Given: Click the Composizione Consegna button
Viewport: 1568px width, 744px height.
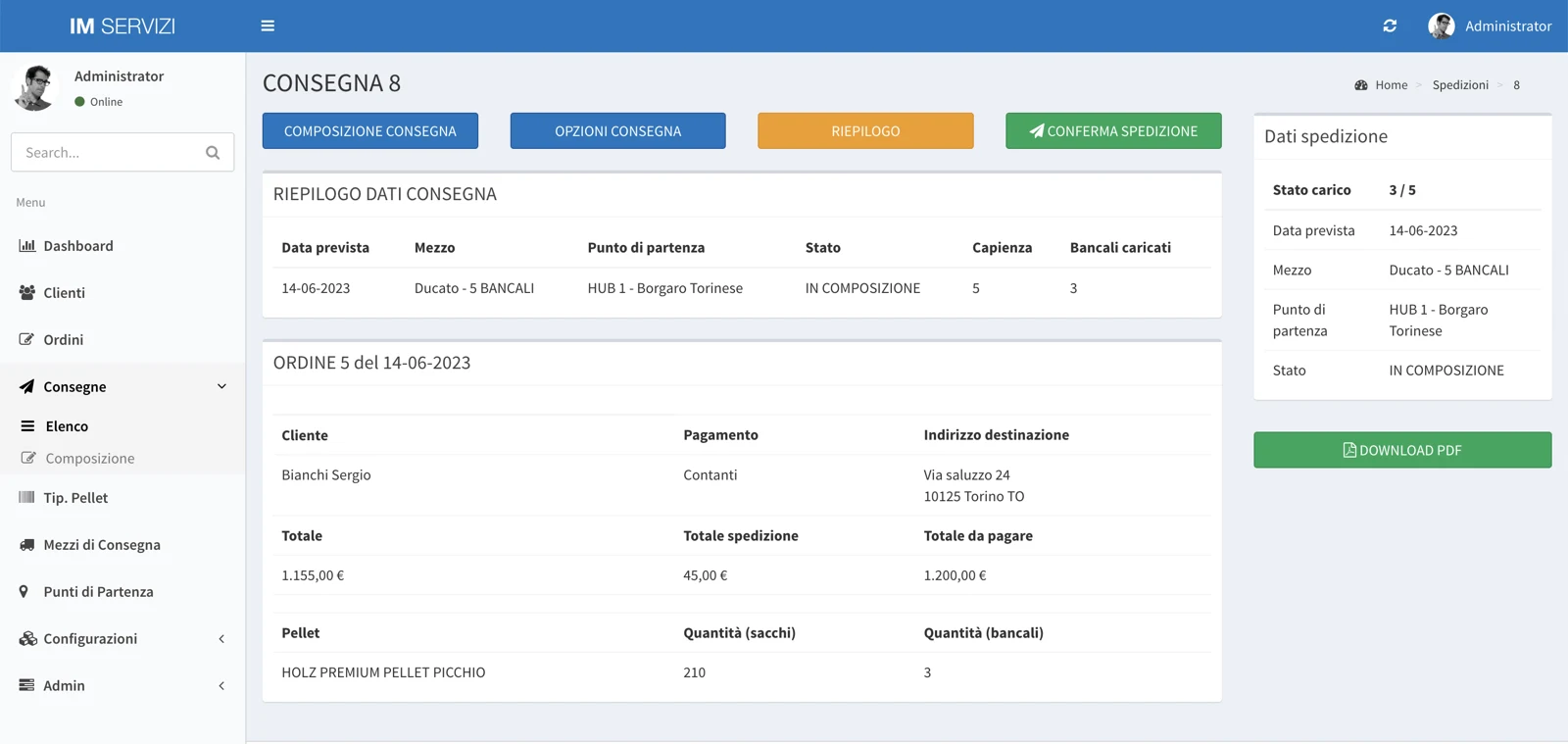Looking at the screenshot, I should pos(370,130).
